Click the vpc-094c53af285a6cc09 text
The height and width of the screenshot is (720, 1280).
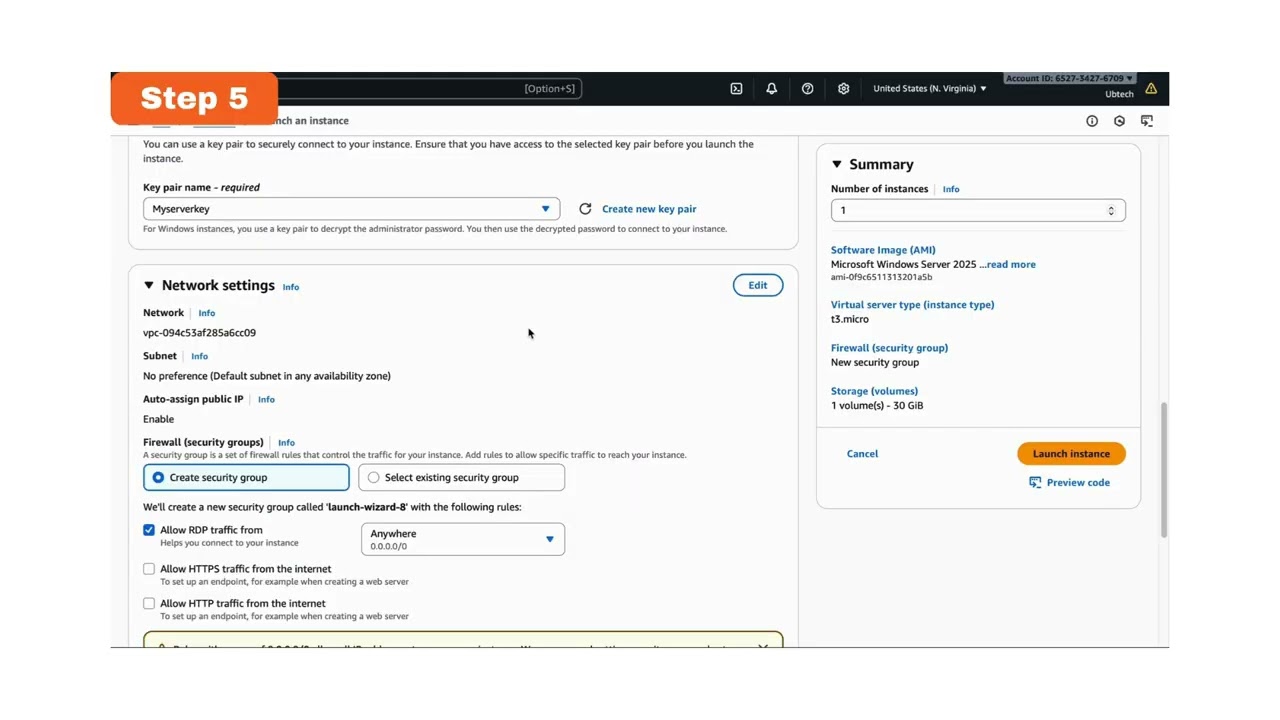[x=199, y=333]
